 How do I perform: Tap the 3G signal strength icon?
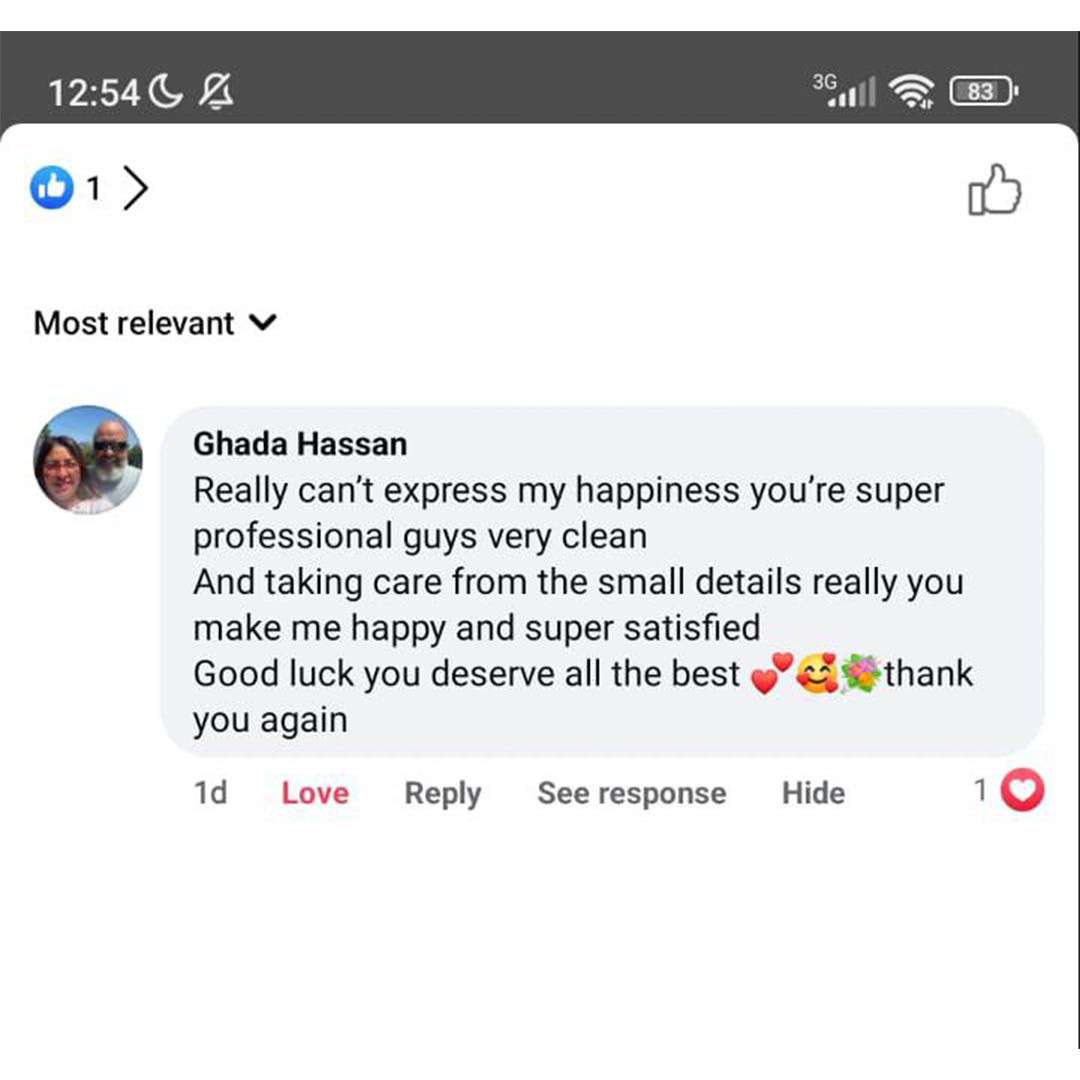[845, 91]
